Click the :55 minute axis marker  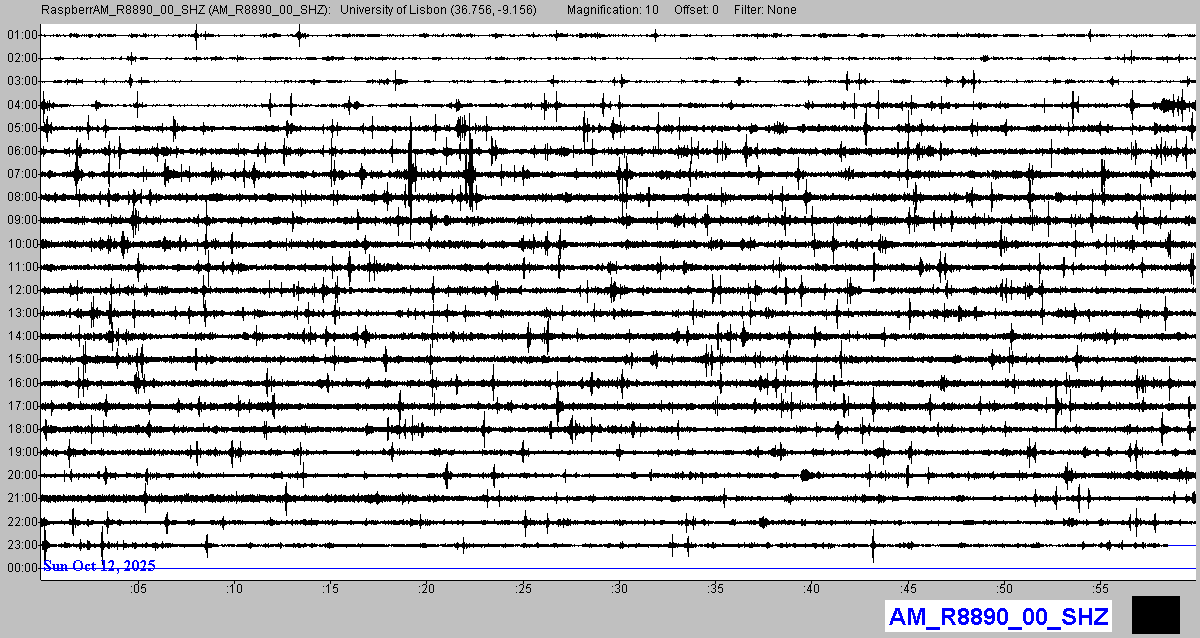[x=1101, y=588]
